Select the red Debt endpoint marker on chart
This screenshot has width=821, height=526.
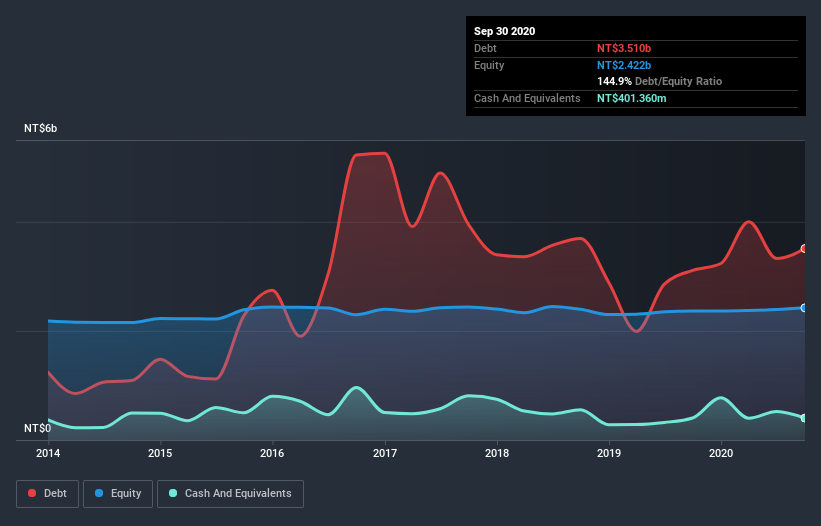(804, 249)
